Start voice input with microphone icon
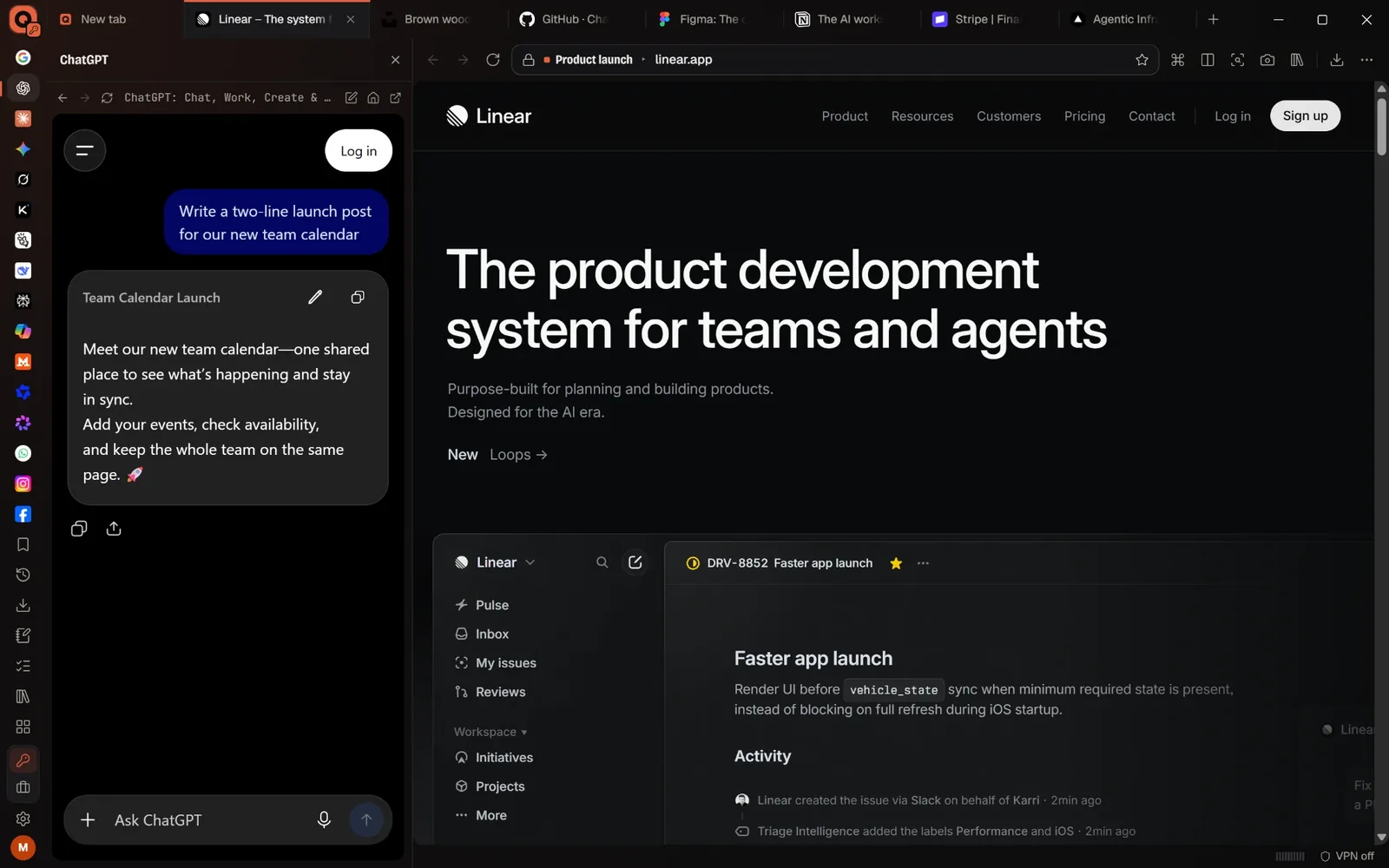Viewport: 1389px width, 868px height. [x=324, y=819]
